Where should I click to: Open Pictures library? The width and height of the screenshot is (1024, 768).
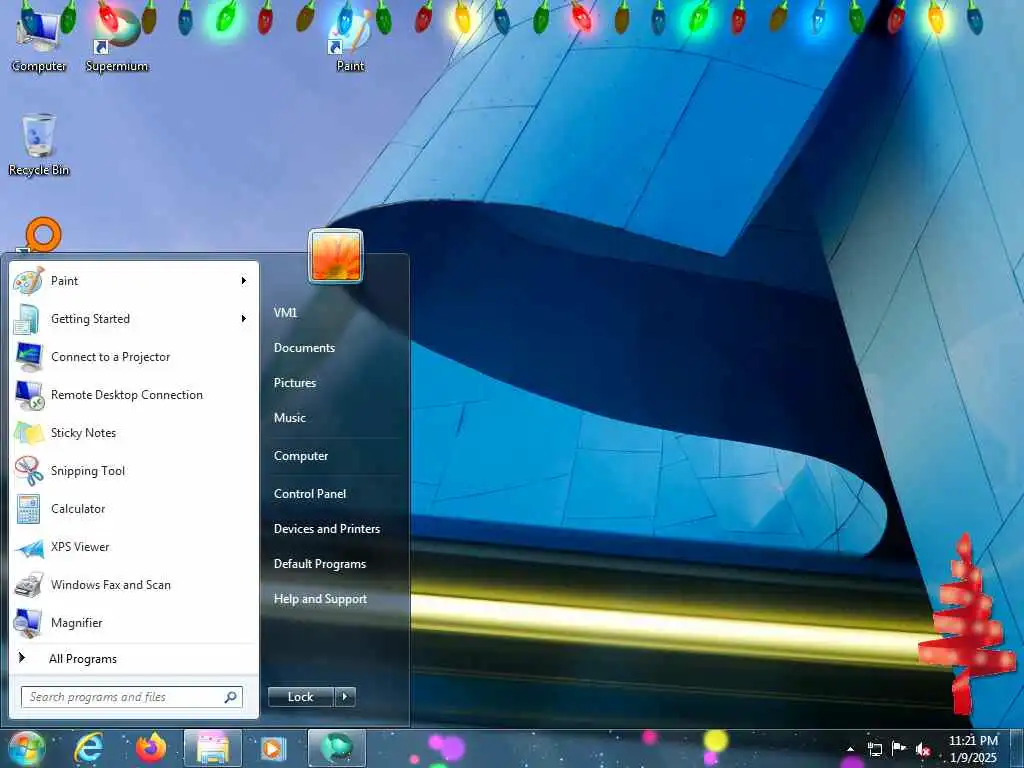tap(295, 383)
